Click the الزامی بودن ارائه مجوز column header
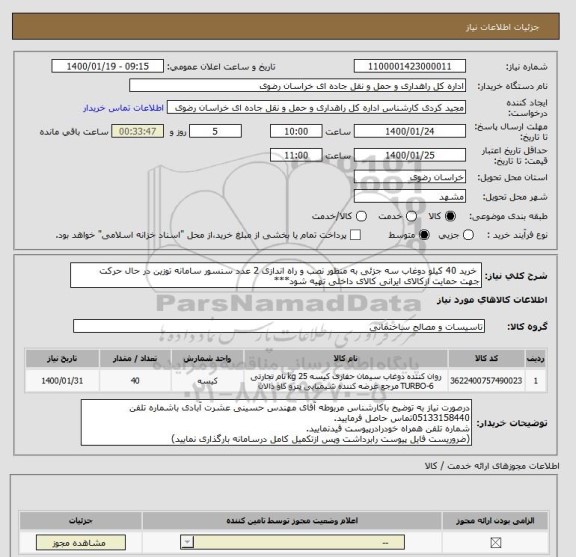 [495, 521]
